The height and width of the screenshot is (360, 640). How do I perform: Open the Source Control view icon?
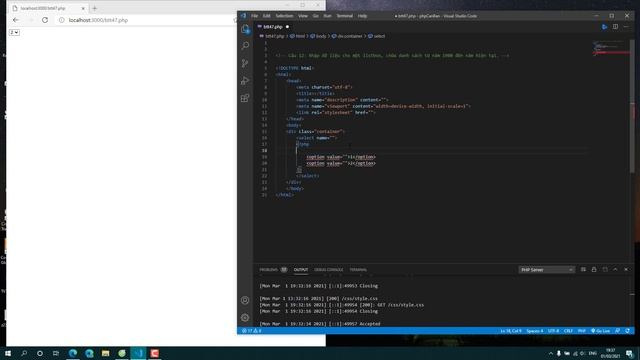click(245, 63)
